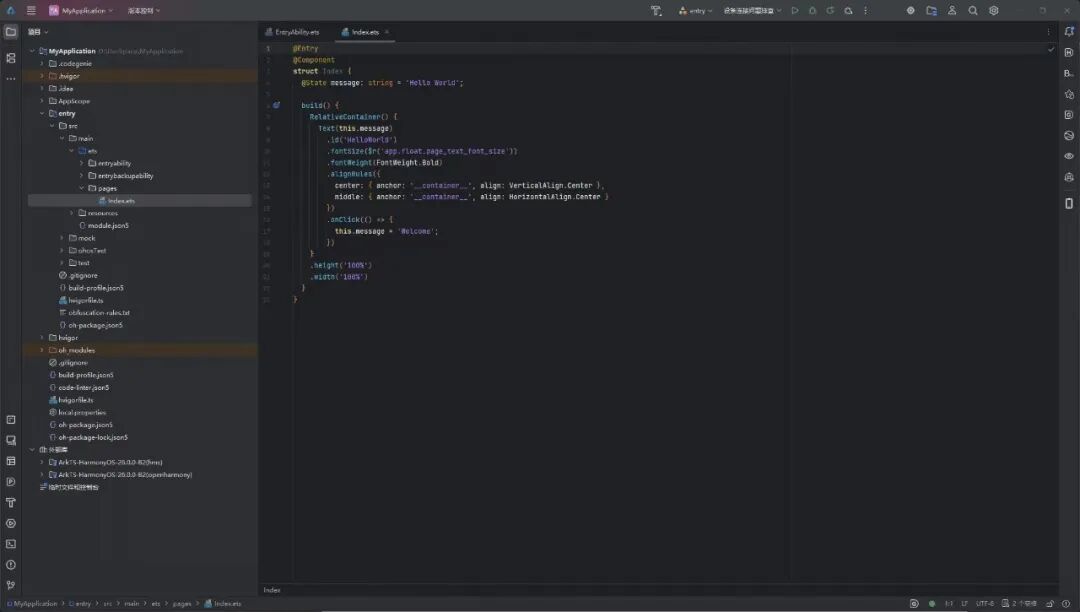Open the Terminal tool window icon
This screenshot has width=1080, height=612.
pos(11,544)
